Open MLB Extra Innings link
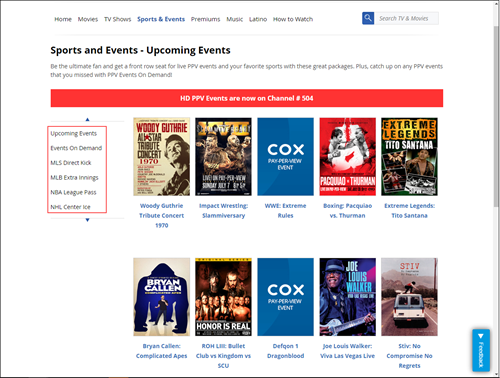500x378 pixels. pyautogui.click(x=74, y=177)
